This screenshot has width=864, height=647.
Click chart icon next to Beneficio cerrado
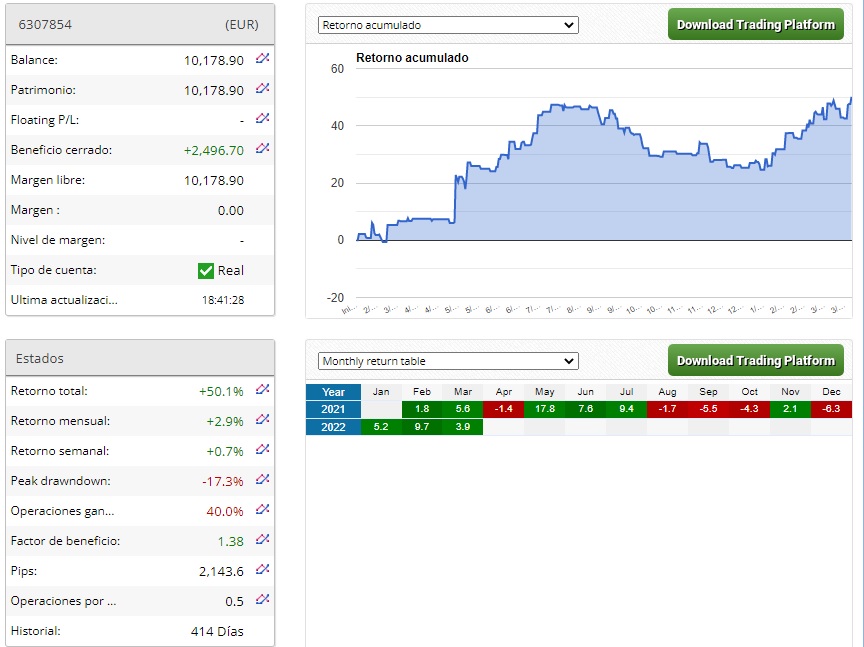click(x=263, y=149)
